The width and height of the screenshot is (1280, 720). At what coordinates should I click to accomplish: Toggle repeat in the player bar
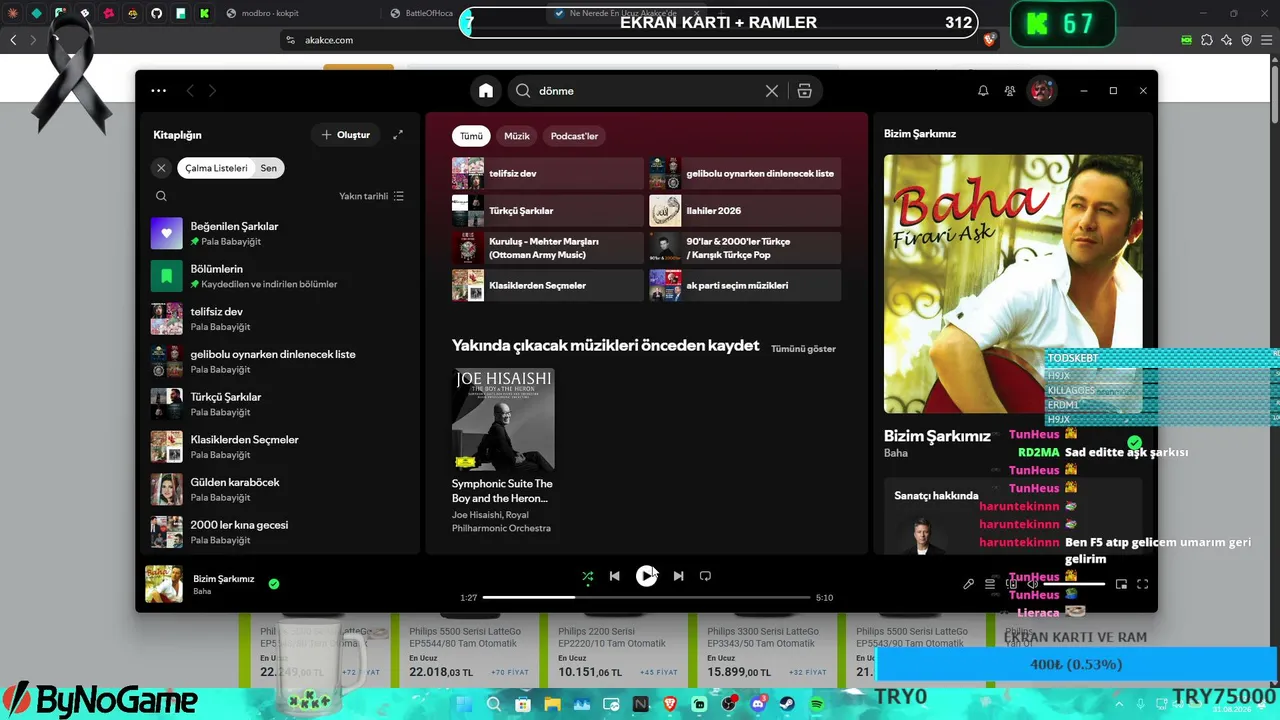pos(705,576)
